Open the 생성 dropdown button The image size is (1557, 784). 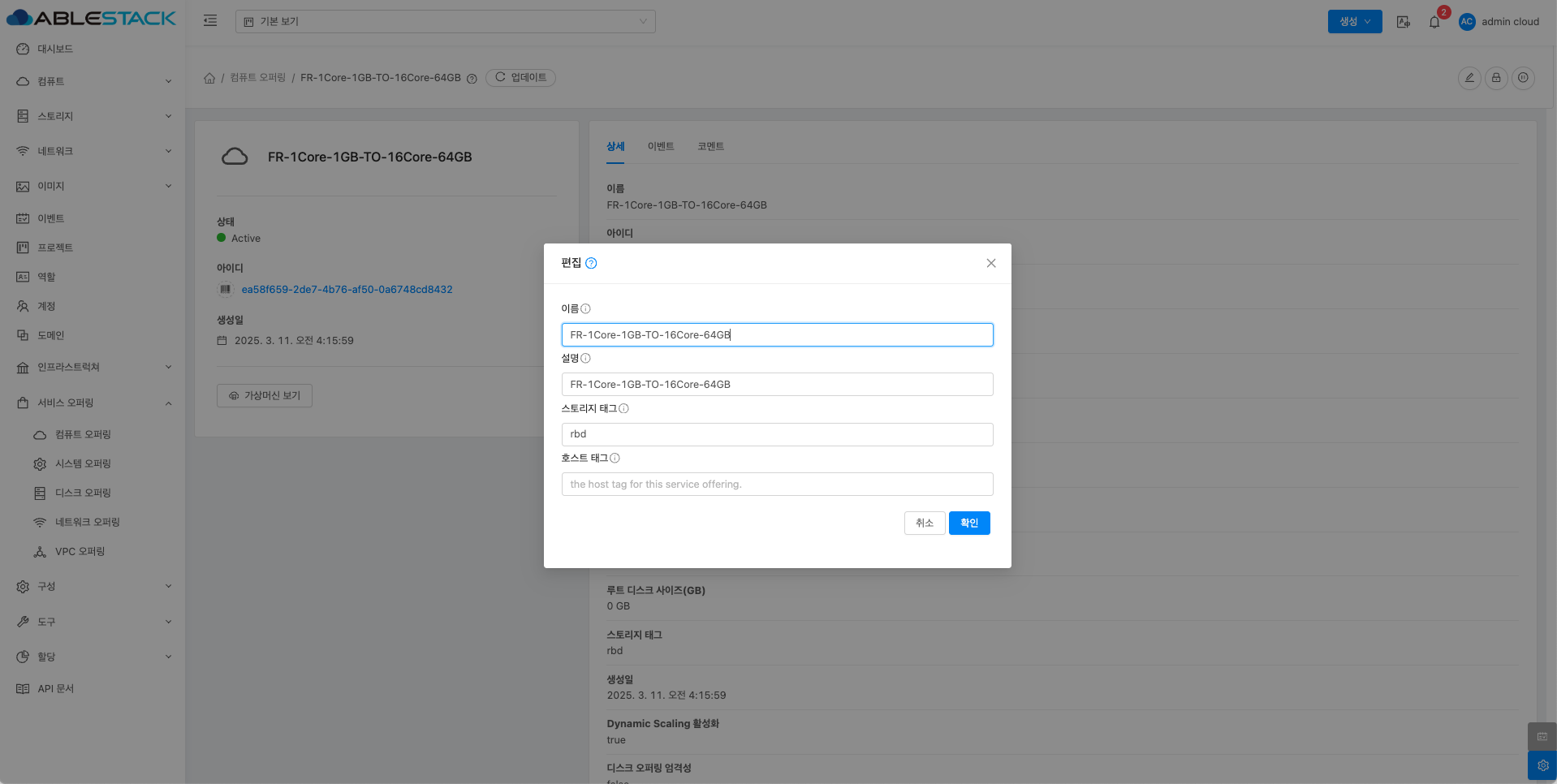click(x=1354, y=21)
